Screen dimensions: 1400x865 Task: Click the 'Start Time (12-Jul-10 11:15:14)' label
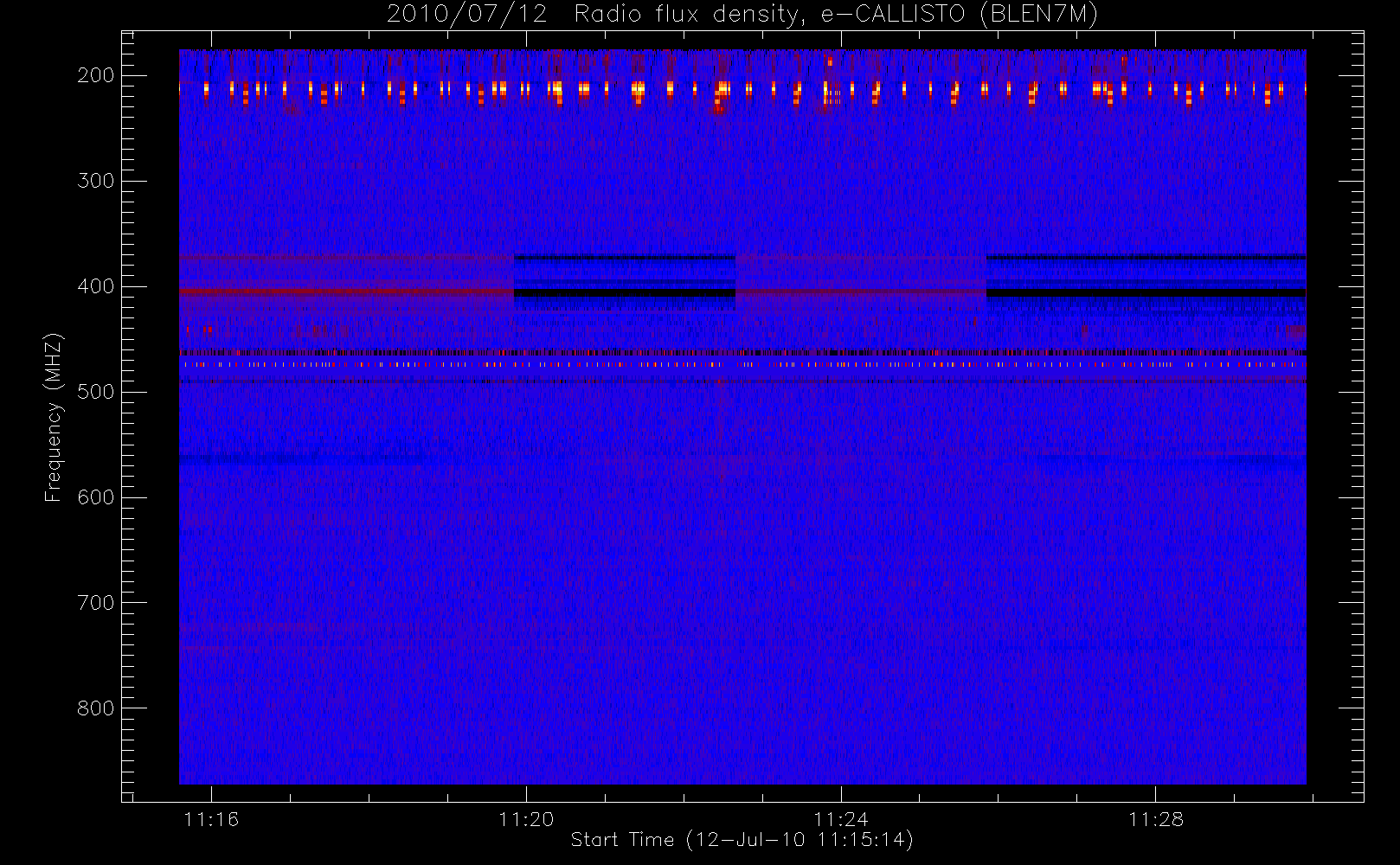742,840
